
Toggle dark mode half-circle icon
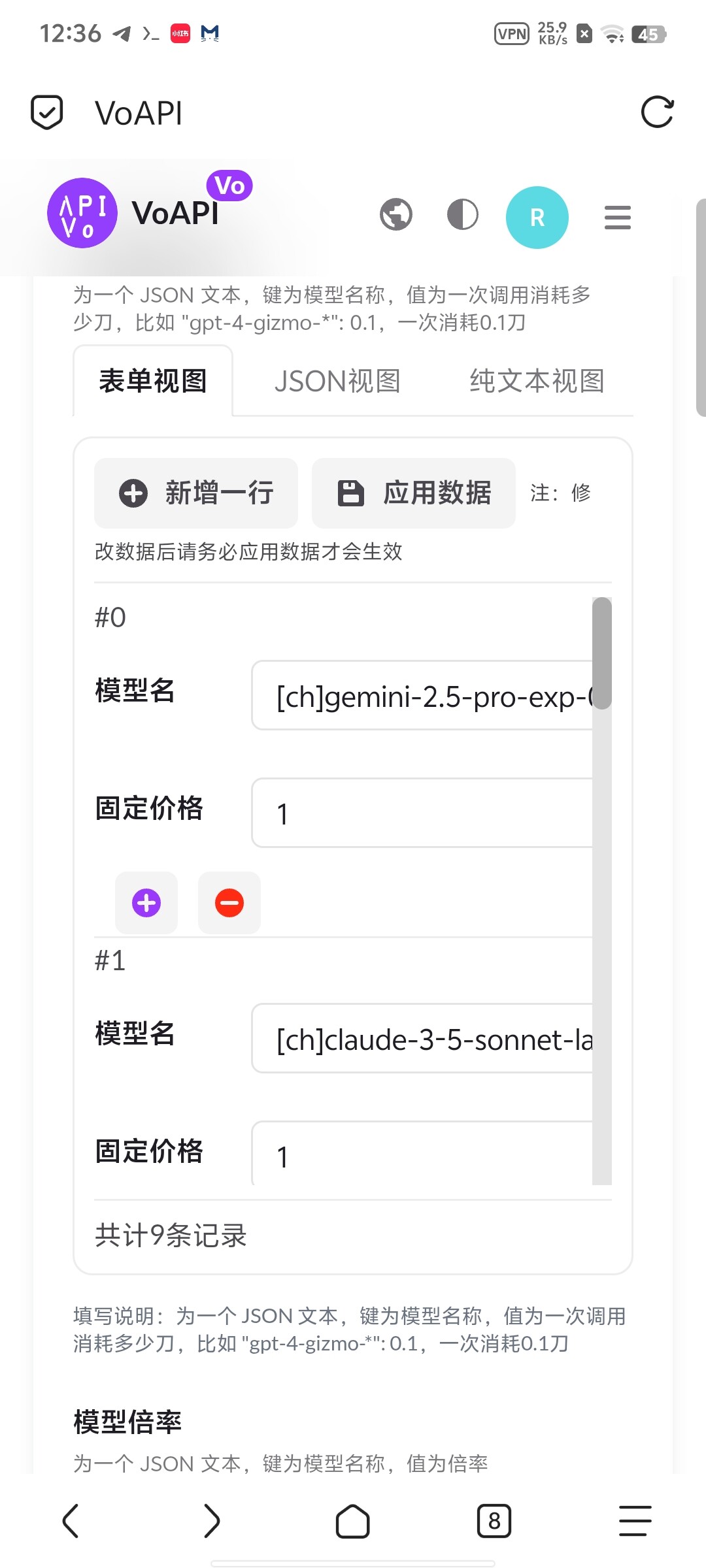463,214
